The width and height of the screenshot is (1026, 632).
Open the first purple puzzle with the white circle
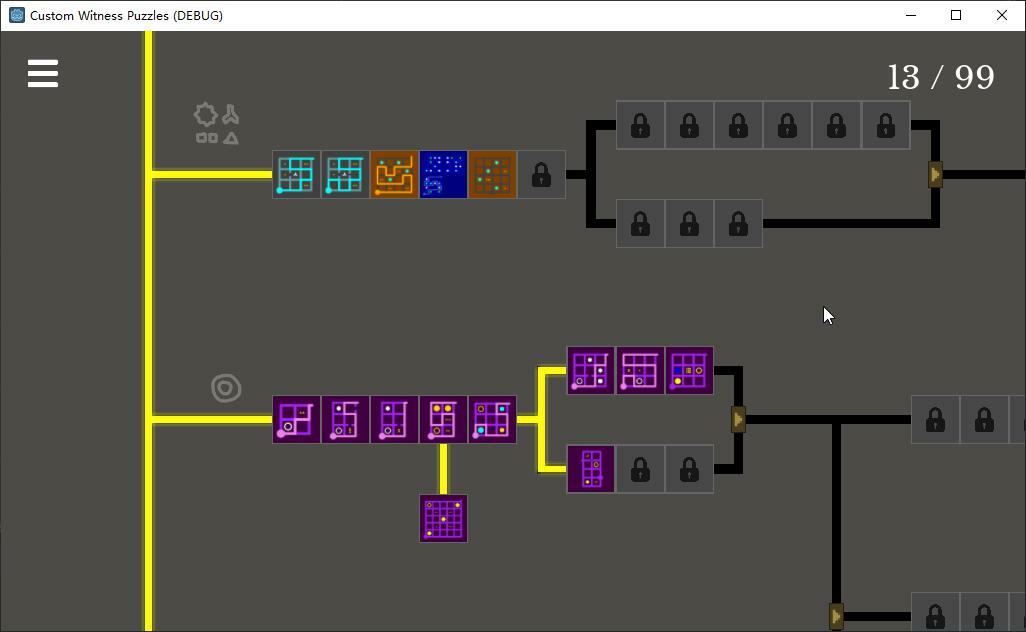[x=296, y=419]
